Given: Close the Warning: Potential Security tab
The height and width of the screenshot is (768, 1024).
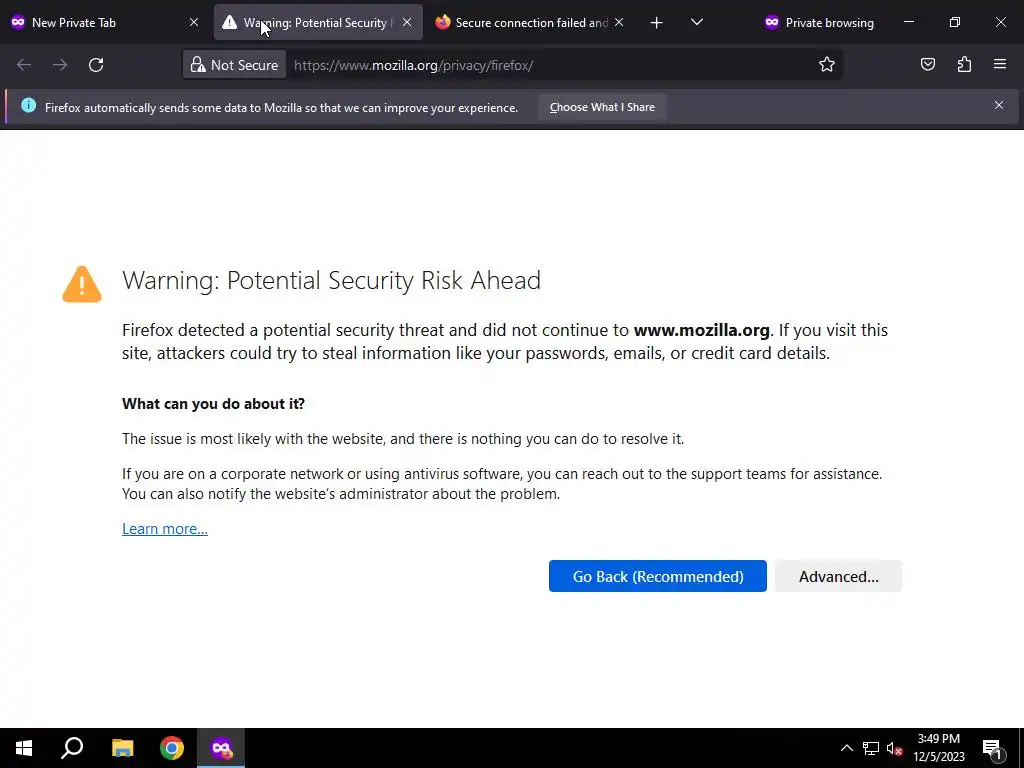Looking at the screenshot, I should (x=407, y=23).
